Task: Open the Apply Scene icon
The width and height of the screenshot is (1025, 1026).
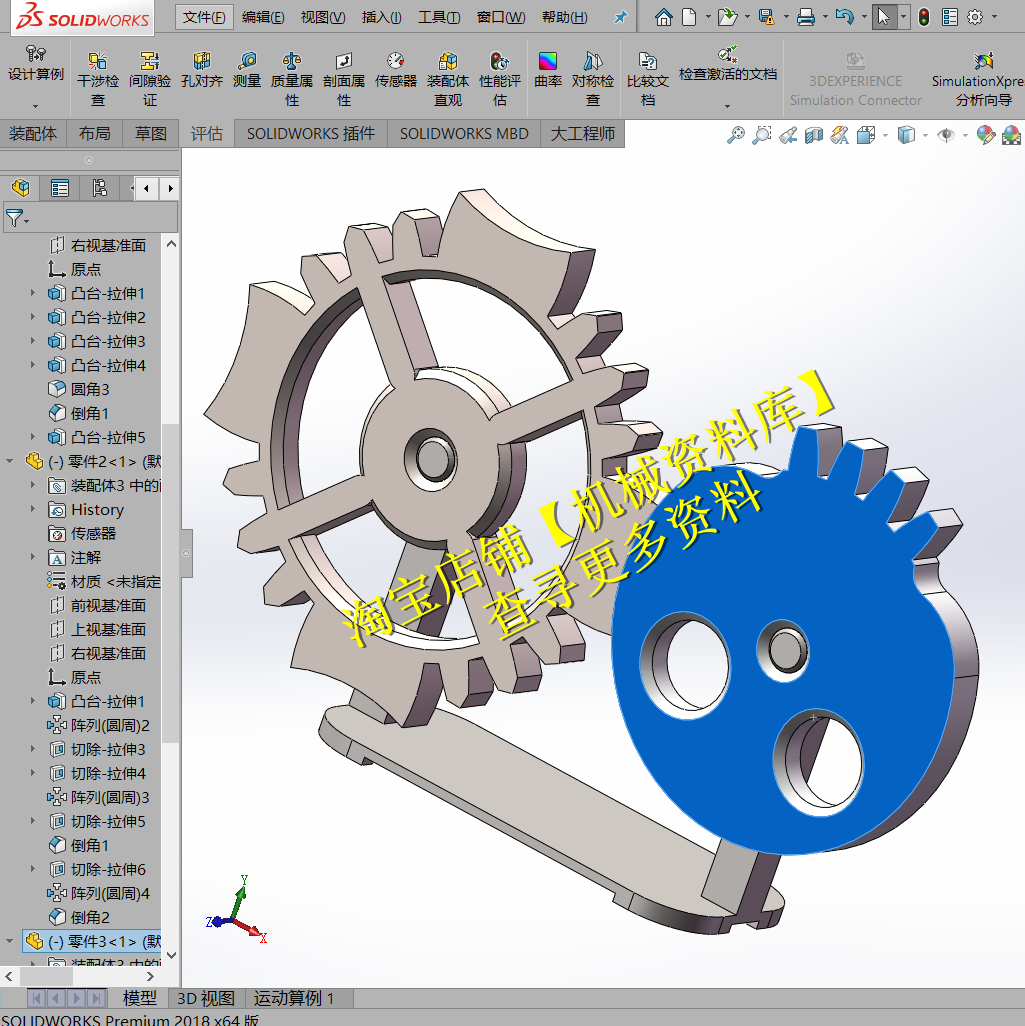Action: coord(1011,135)
